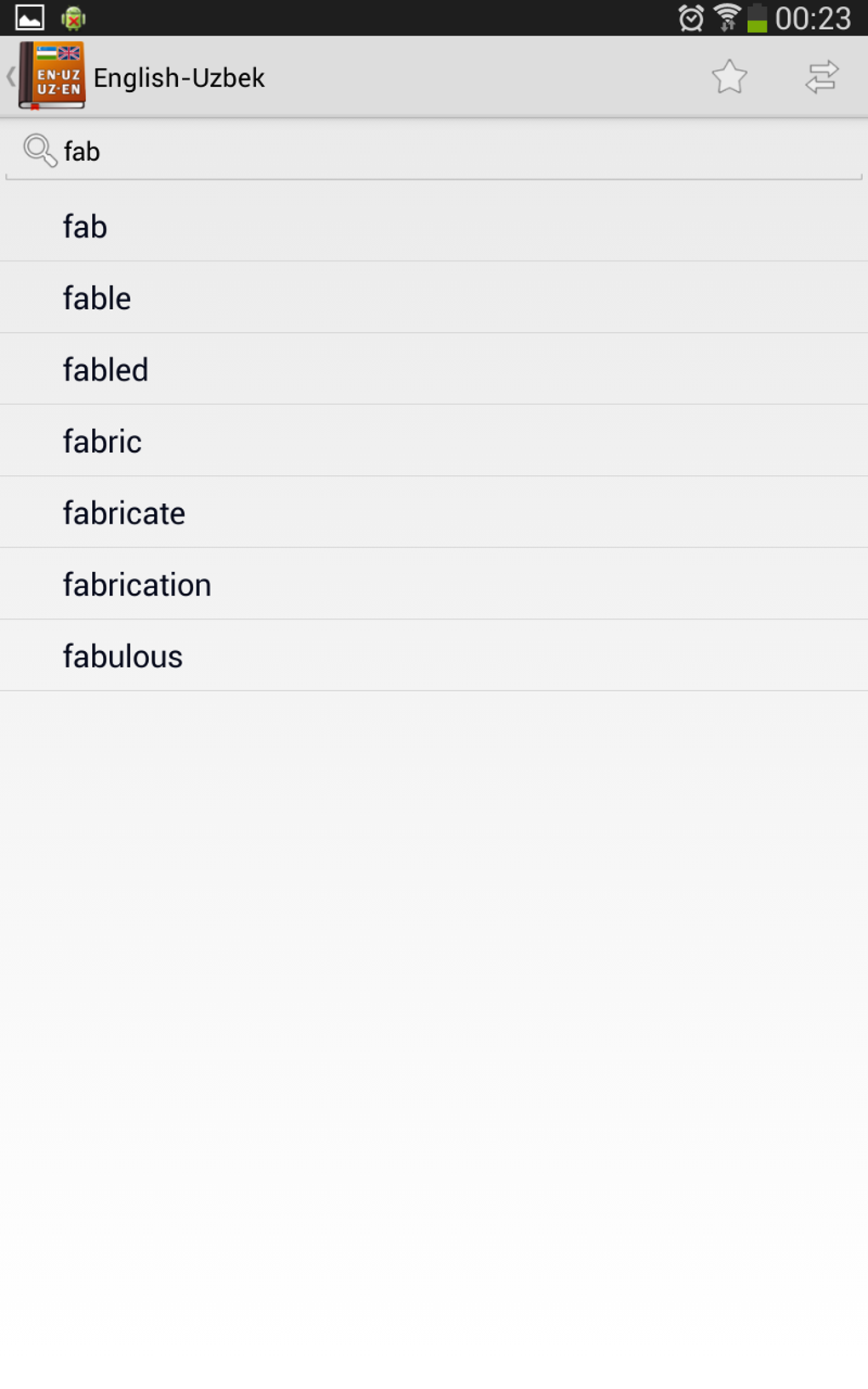The image size is (868, 1389).
Task: Tap the battery status icon
Action: pyautogui.click(x=757, y=18)
